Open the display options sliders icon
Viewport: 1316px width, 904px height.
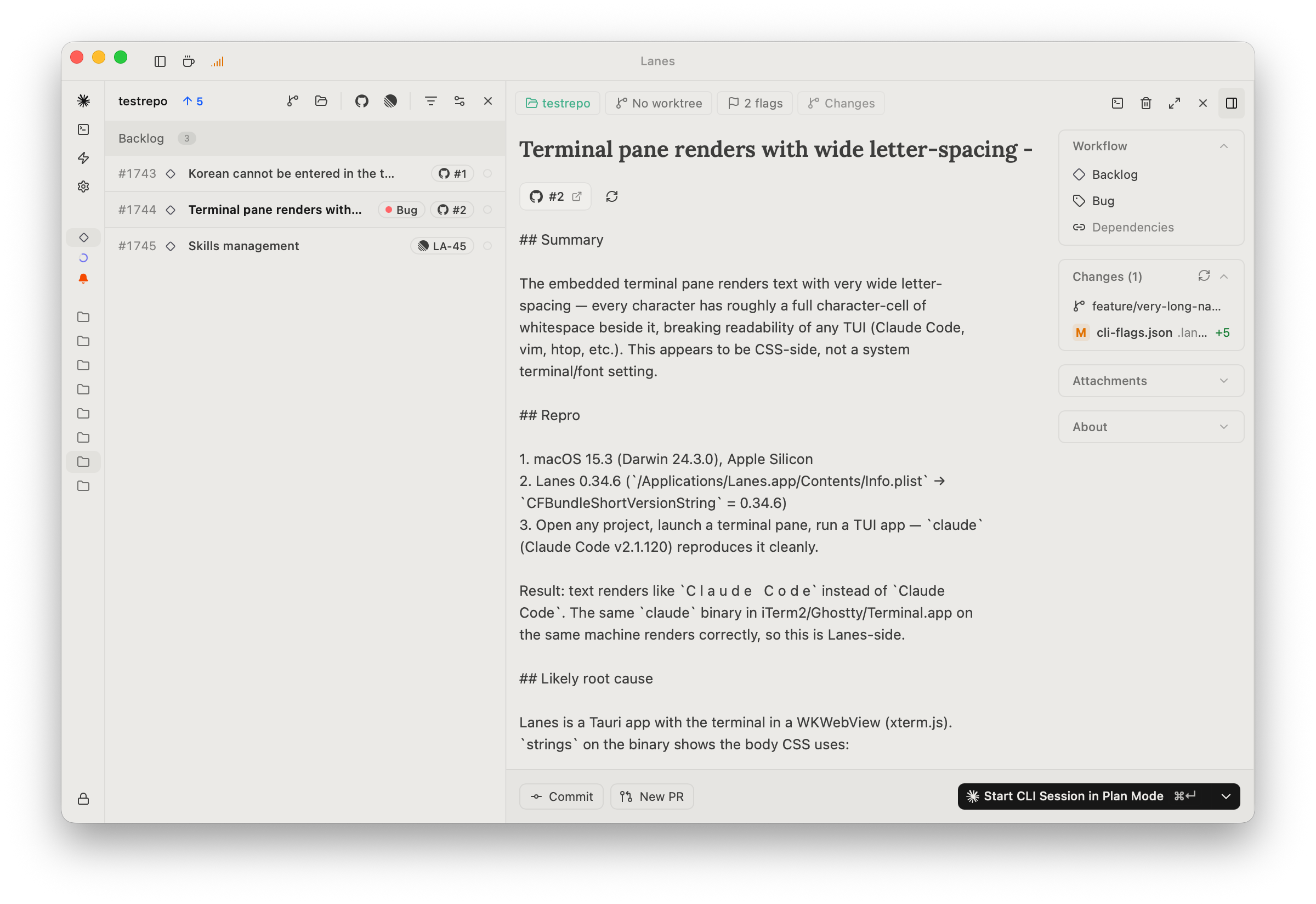pyautogui.click(x=460, y=101)
